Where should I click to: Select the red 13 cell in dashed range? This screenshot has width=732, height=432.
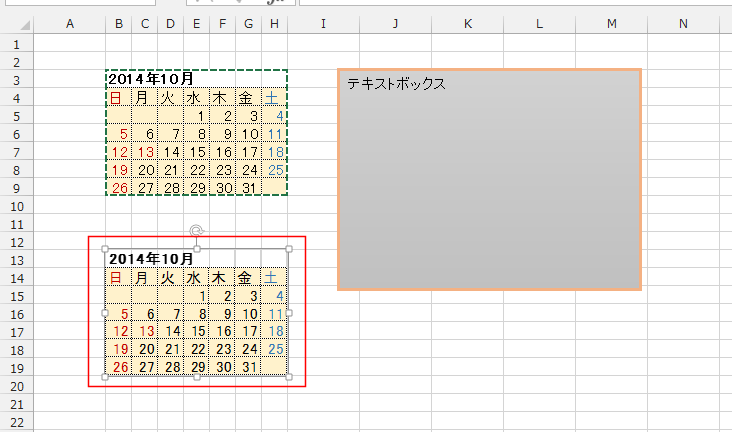(145, 151)
